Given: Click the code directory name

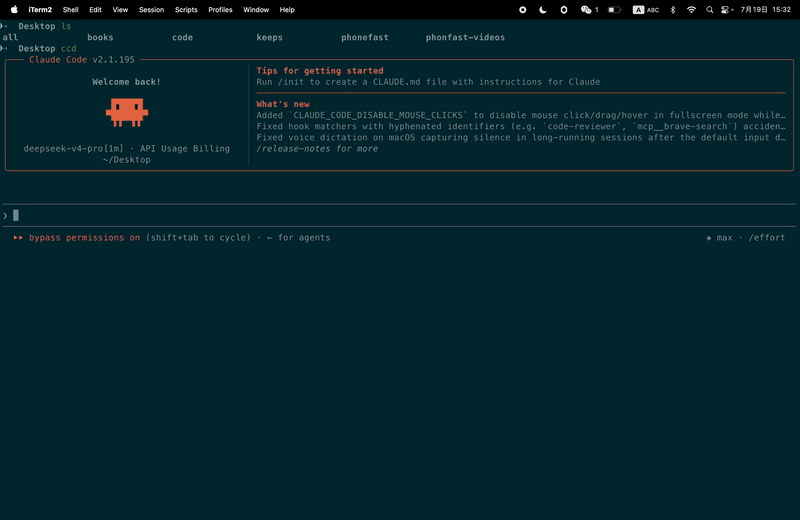Looking at the screenshot, I should coord(182,37).
